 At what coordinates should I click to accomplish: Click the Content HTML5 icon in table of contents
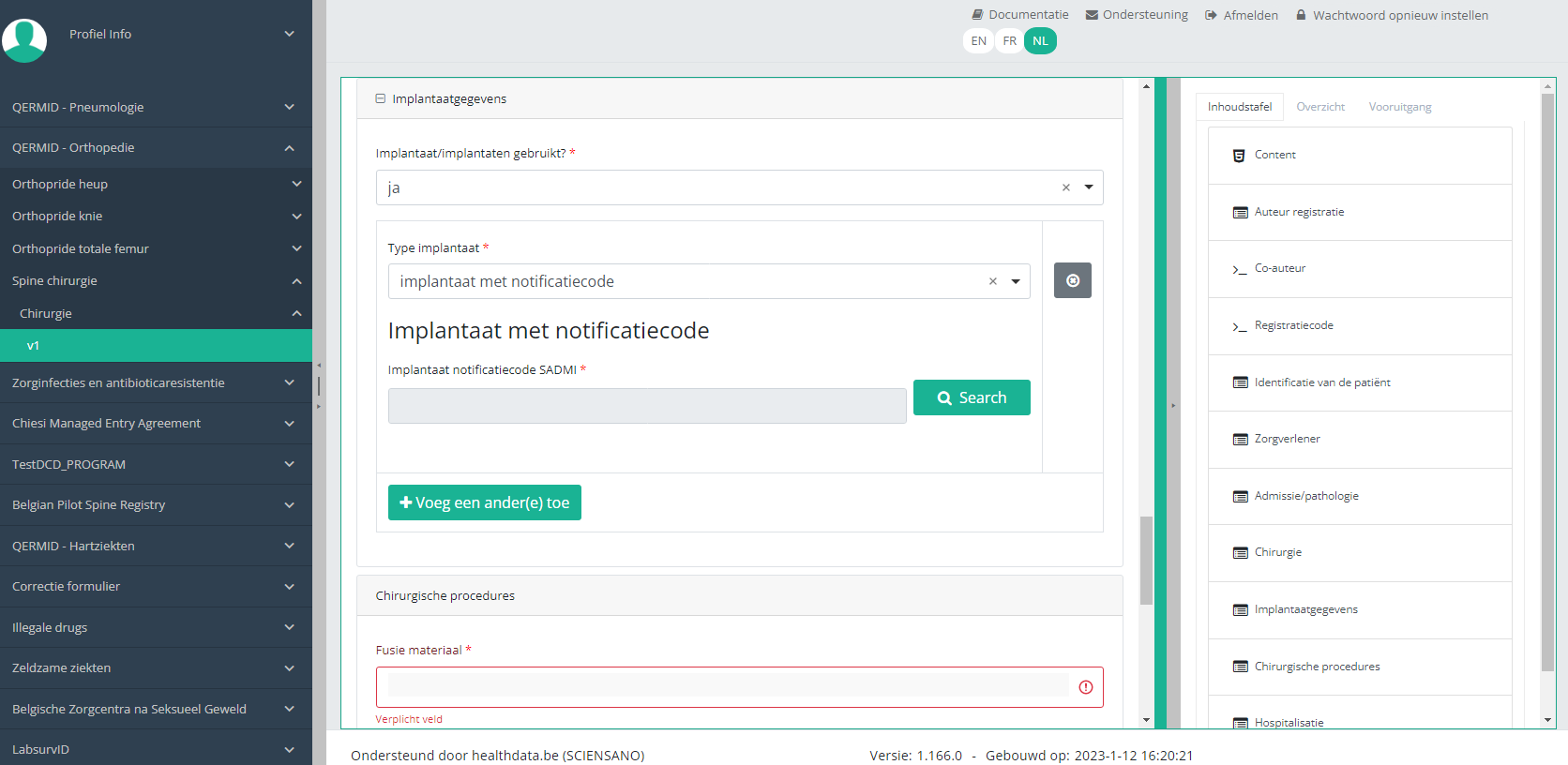[x=1239, y=156]
